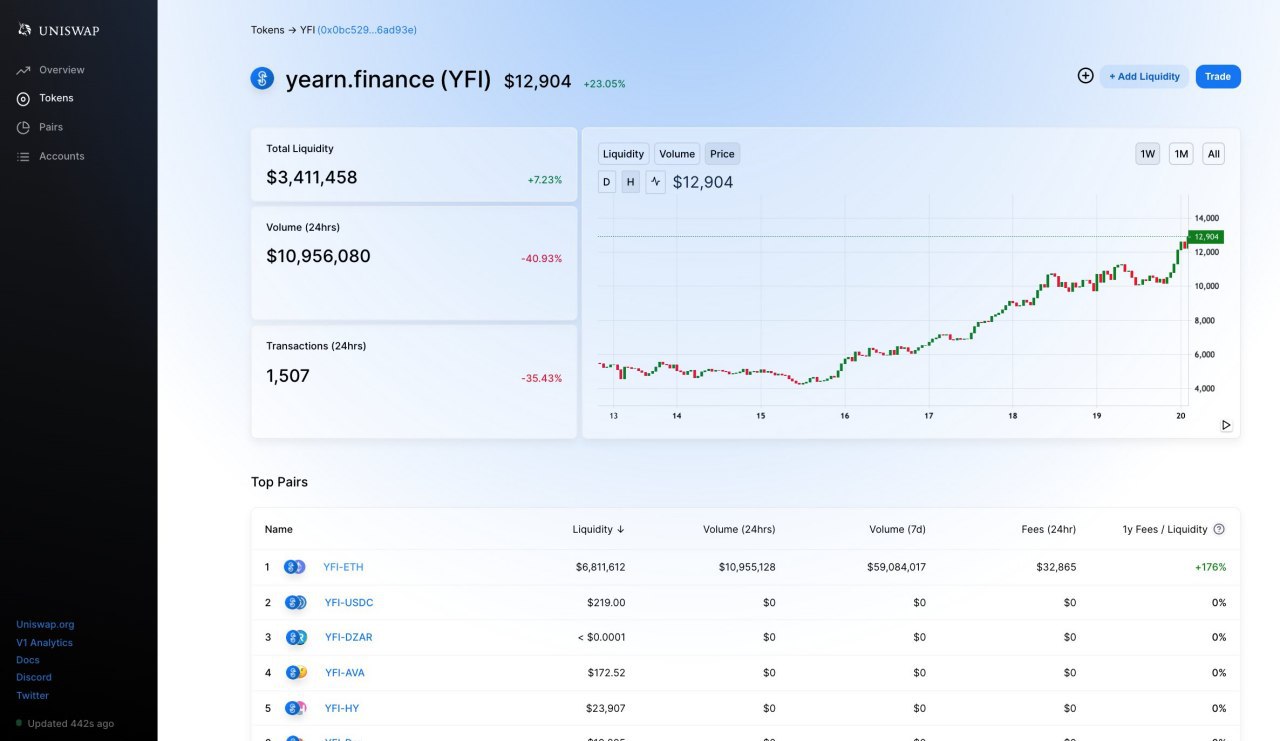The image size is (1280, 741).
Task: Click the plus circle save icon
Action: (1085, 75)
